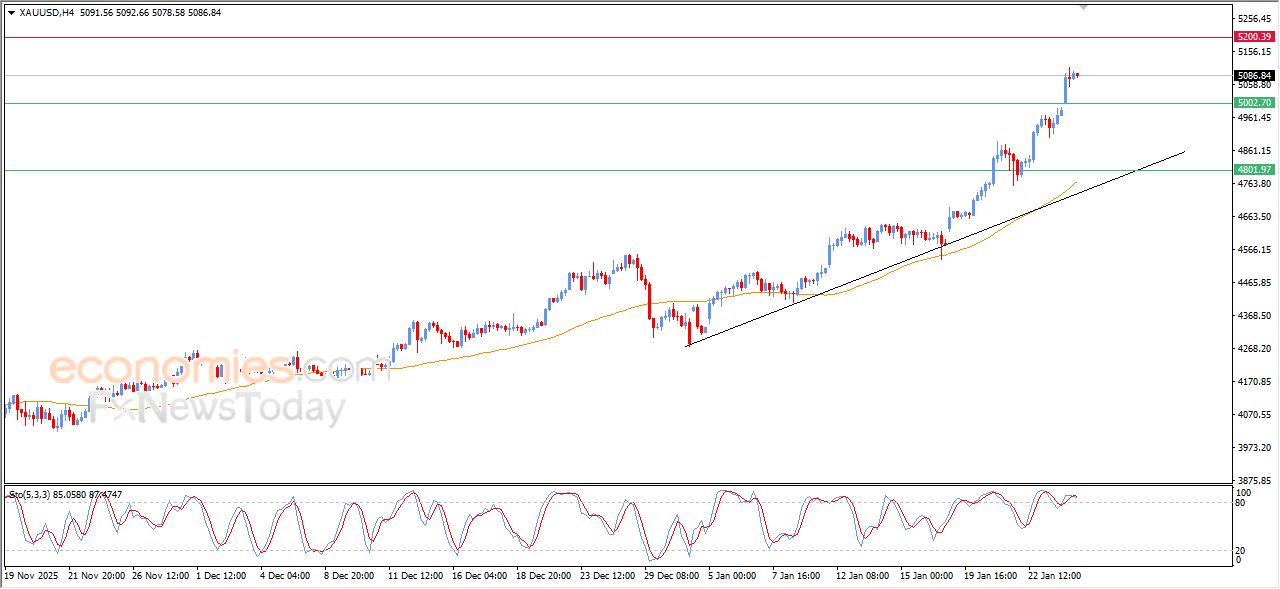This screenshot has height=589, width=1280.
Task: Click the XAUUSD,H4 chart title text
Action: coord(46,12)
